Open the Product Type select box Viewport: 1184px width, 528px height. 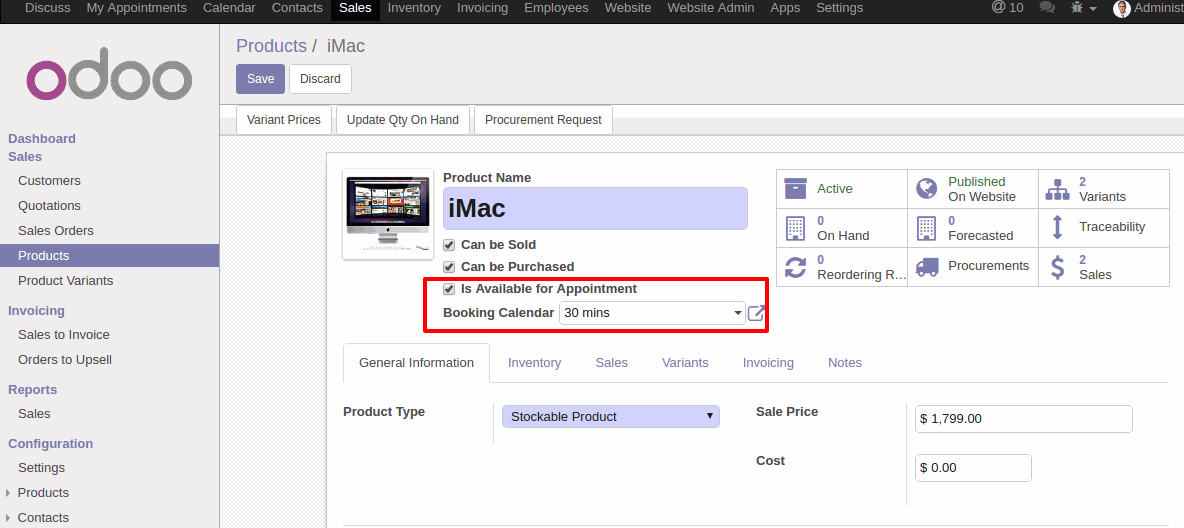coord(610,416)
